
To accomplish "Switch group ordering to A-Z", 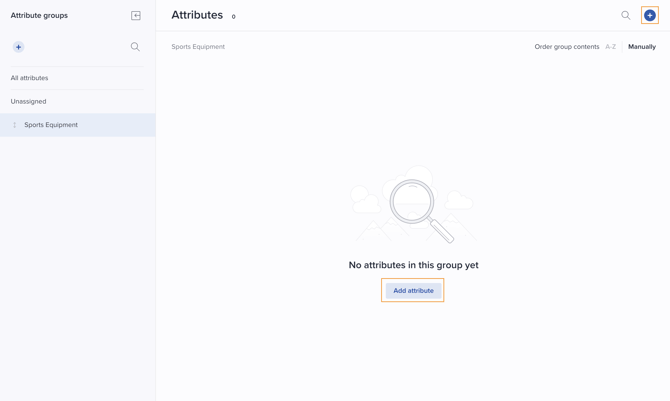I will coord(610,47).
